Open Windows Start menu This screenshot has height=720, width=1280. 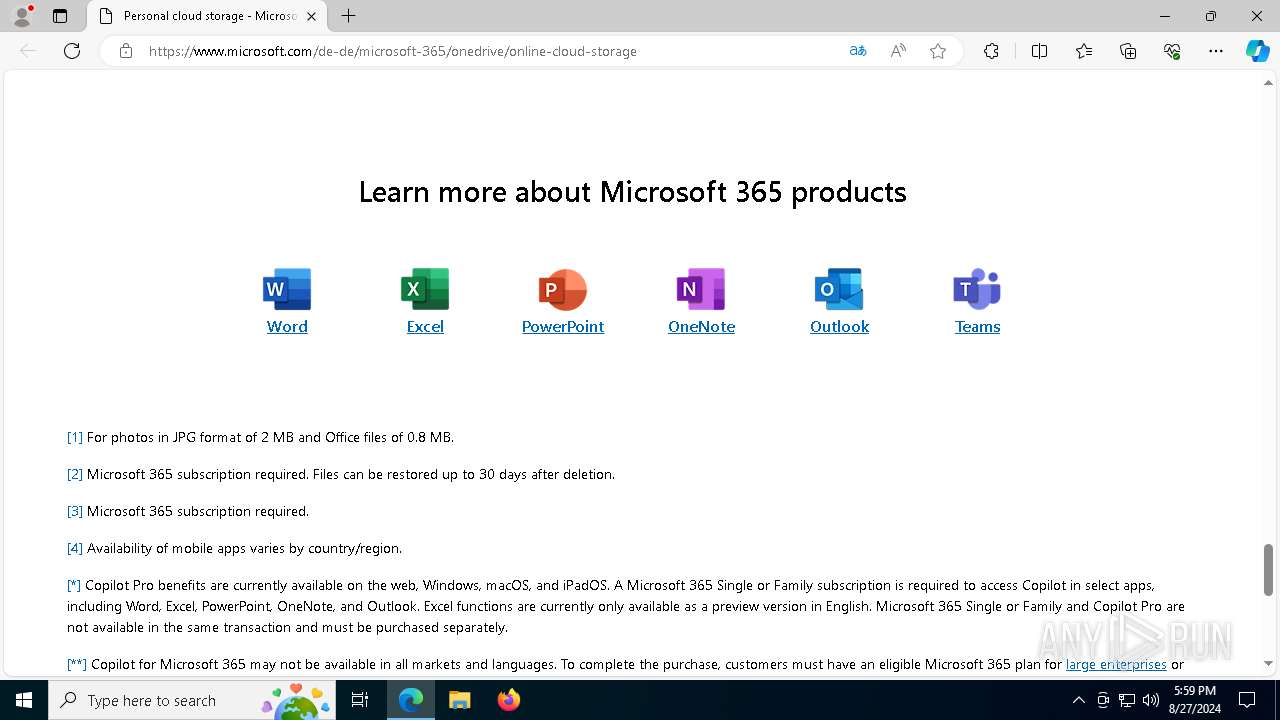[x=24, y=700]
